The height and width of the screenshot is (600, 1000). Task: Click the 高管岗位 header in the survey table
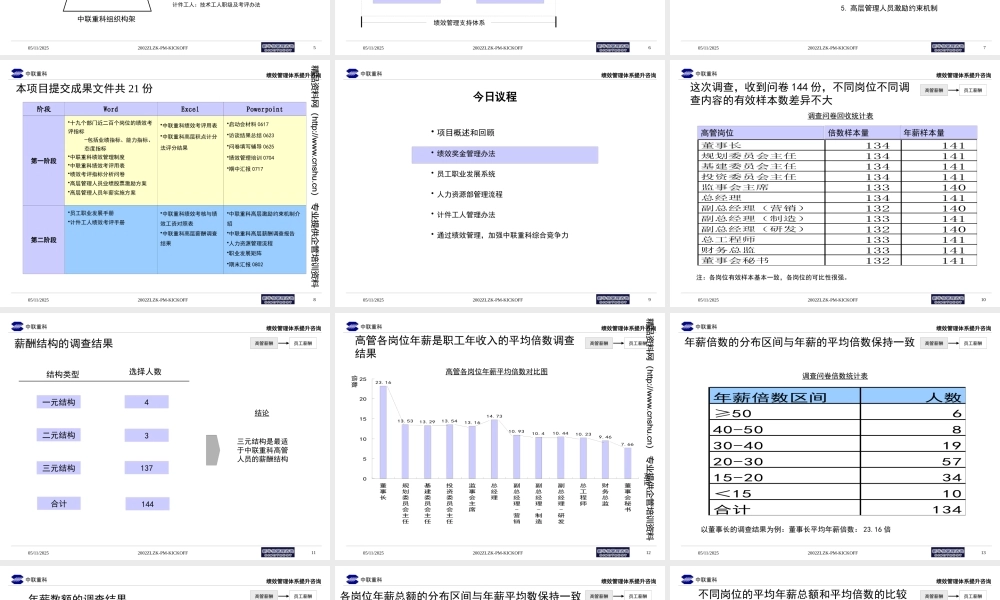coord(761,133)
